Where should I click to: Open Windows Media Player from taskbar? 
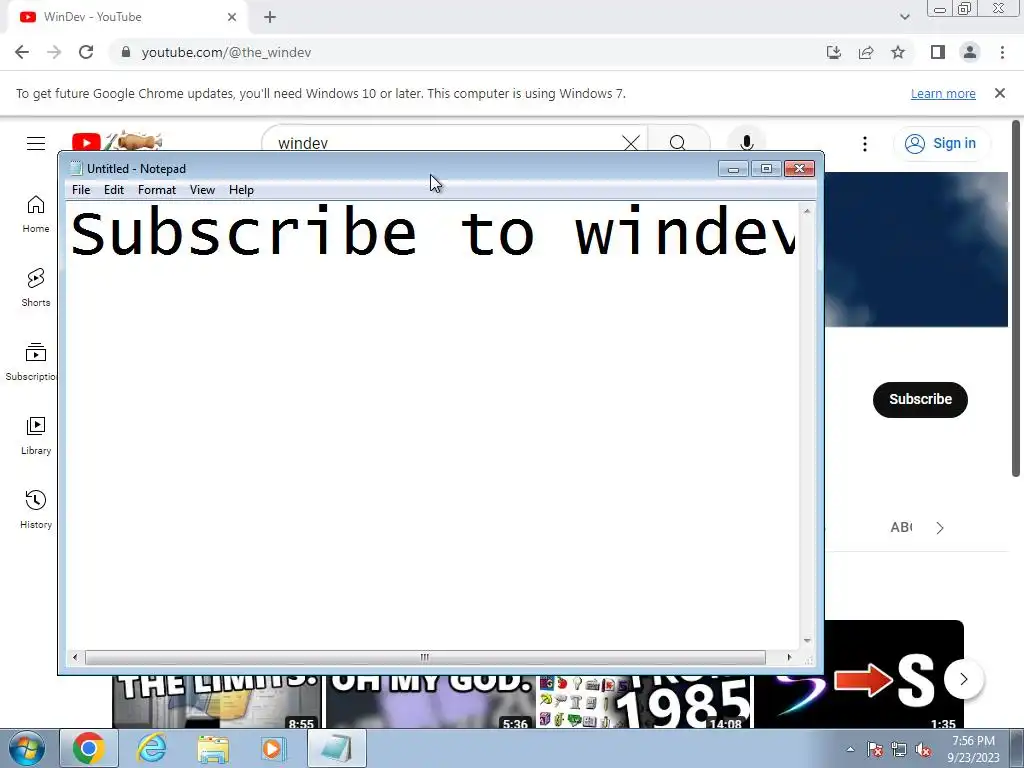[274, 748]
